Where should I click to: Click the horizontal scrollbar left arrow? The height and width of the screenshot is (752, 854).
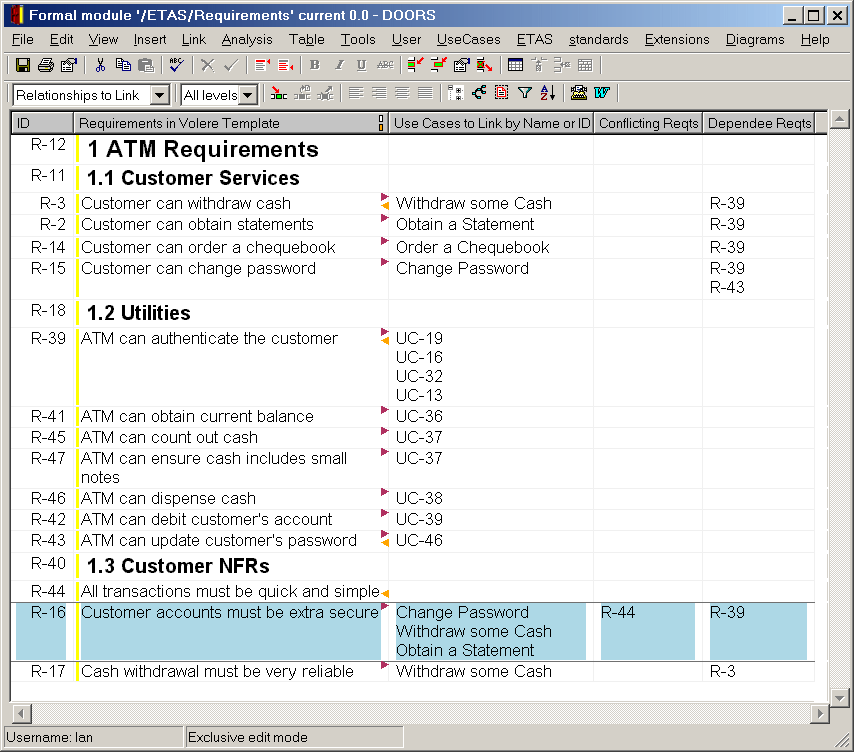22,713
